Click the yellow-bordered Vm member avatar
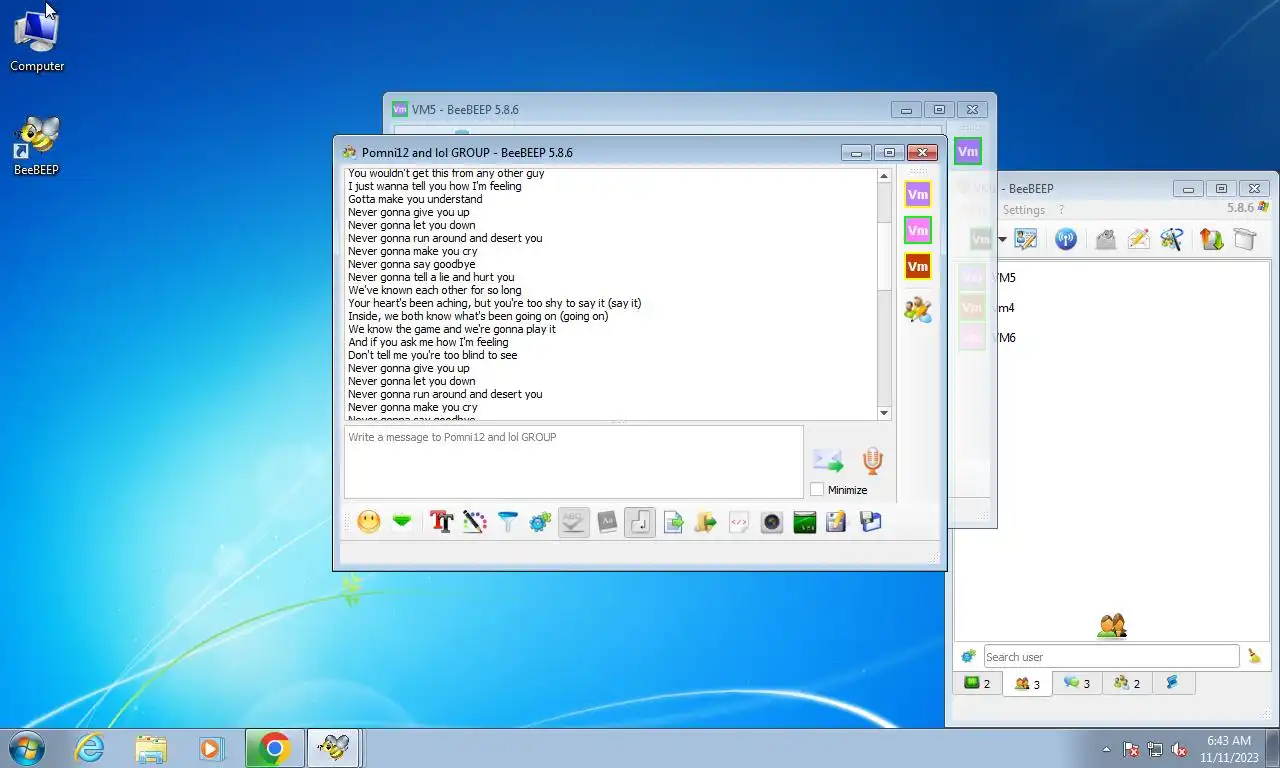Screen dimensions: 1280x768 click(x=917, y=194)
